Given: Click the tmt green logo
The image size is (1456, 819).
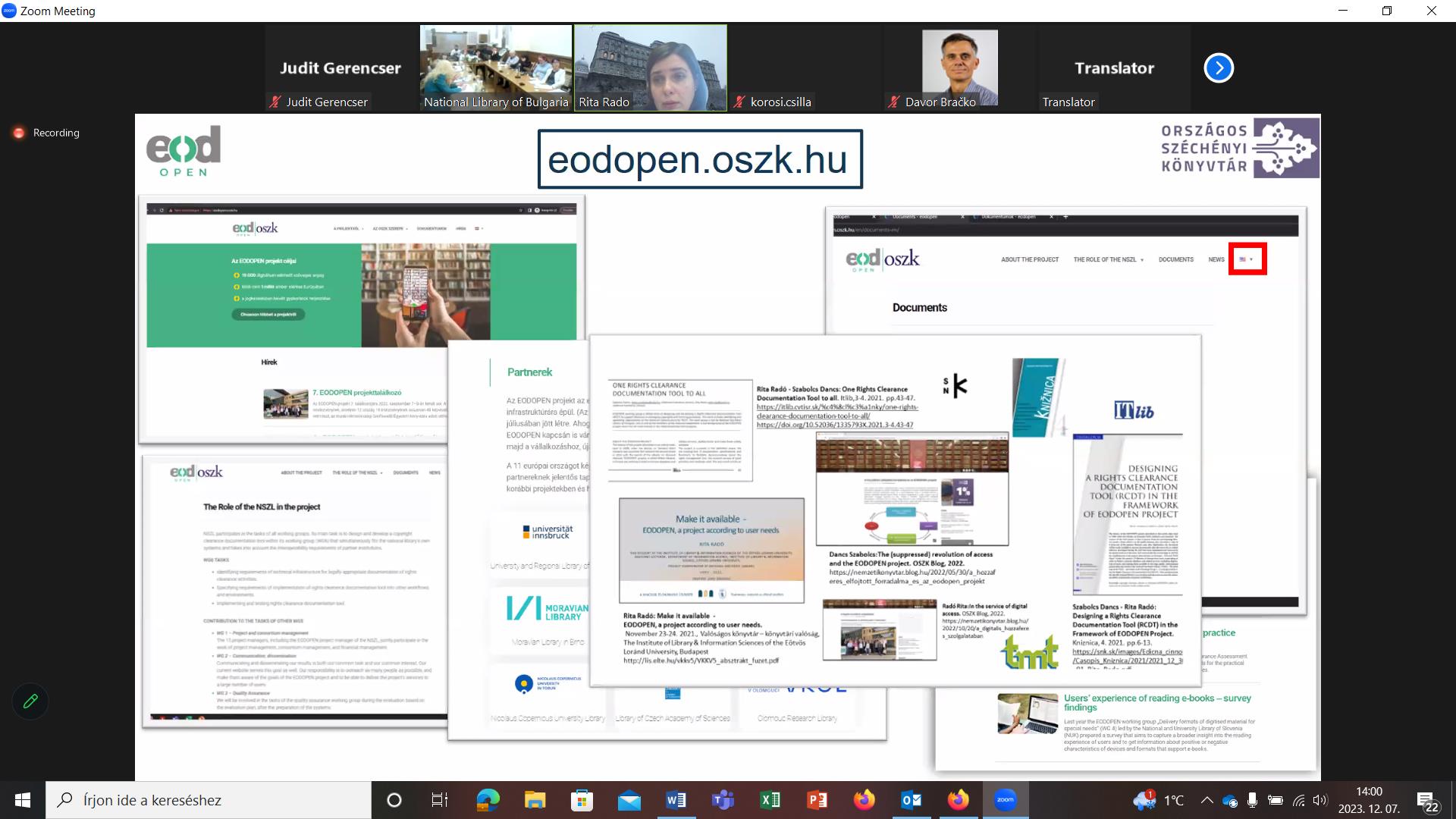Looking at the screenshot, I should click(x=1030, y=651).
